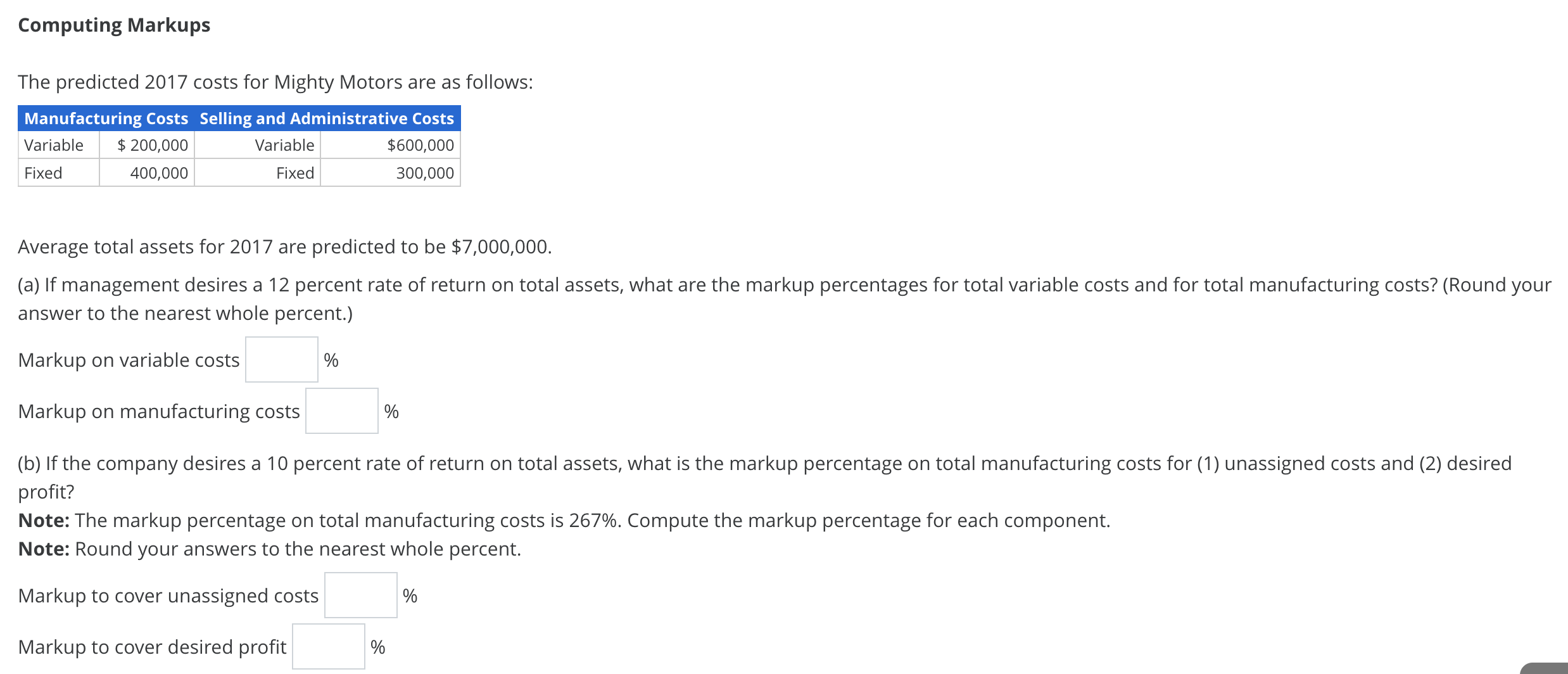Image resolution: width=1568 pixels, height=674 pixels.
Task: Click the Note about rounding to whole percent
Action: tap(269, 549)
